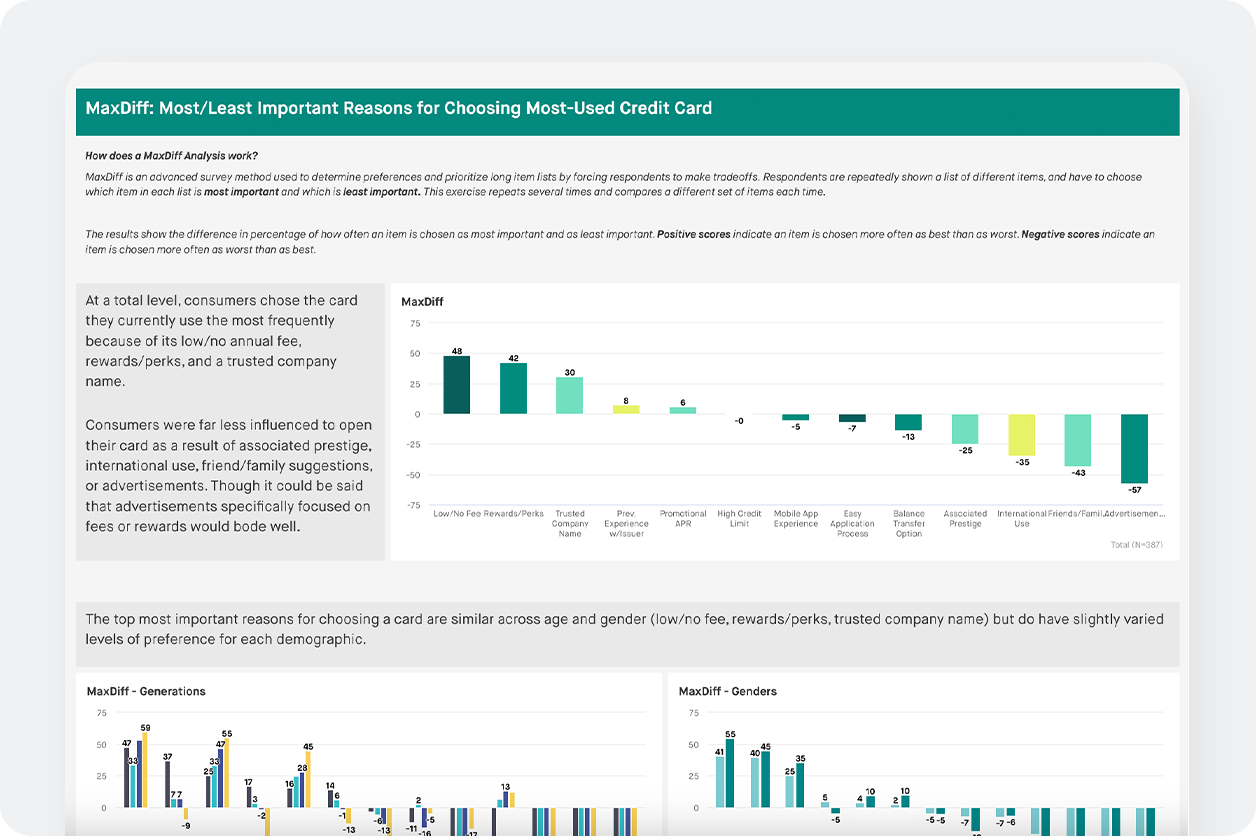1256x836 pixels.
Task: Click the 'Prev. Experience w/Issuer' axis label
Action: (x=626, y=524)
